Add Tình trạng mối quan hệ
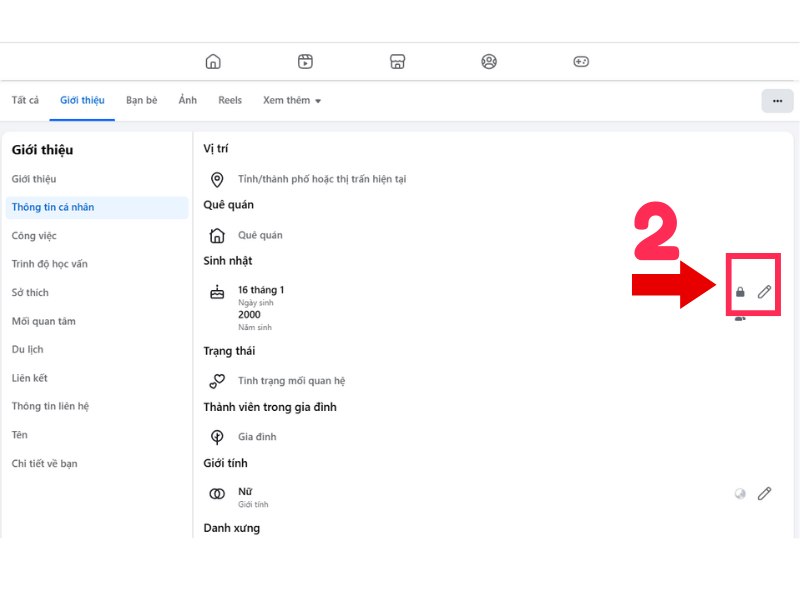This screenshot has height=598, width=800. pos(291,381)
